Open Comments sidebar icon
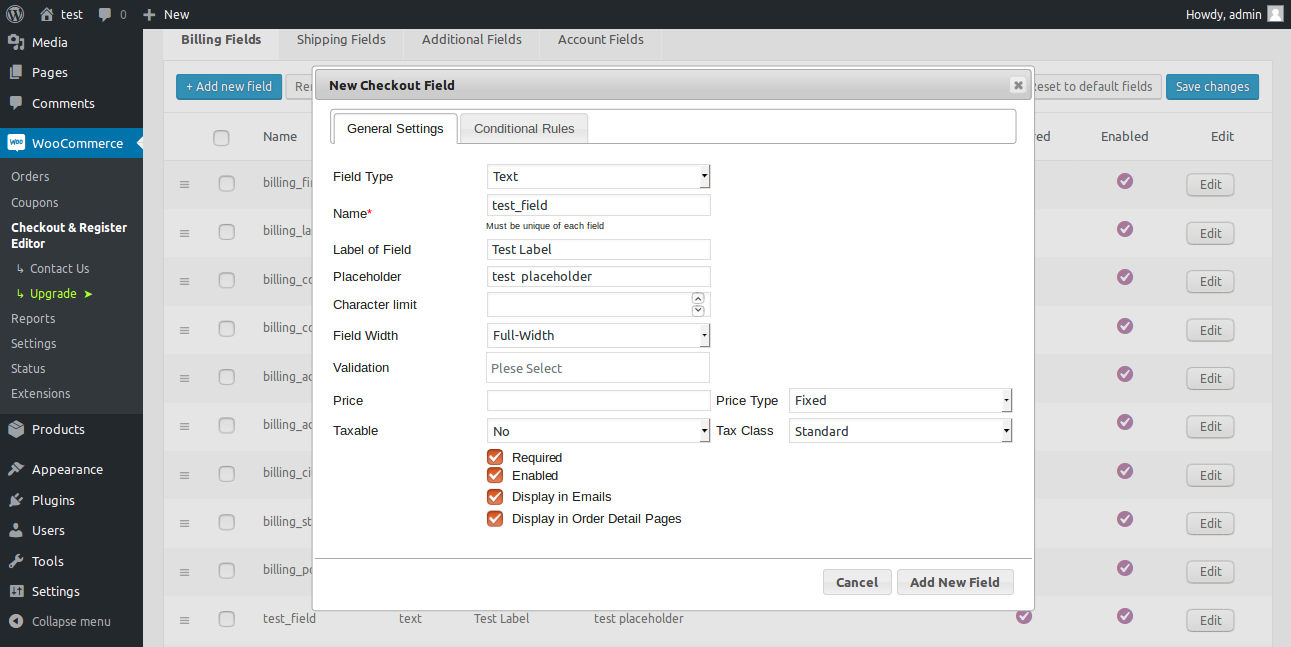 pos(16,103)
